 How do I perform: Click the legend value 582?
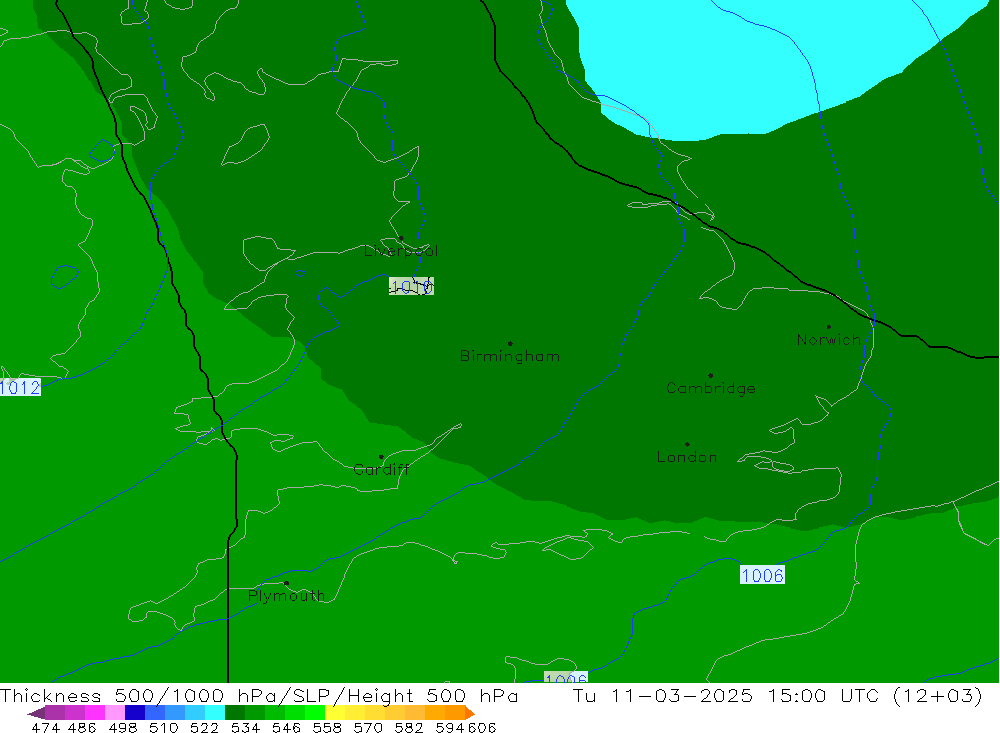pos(409,727)
